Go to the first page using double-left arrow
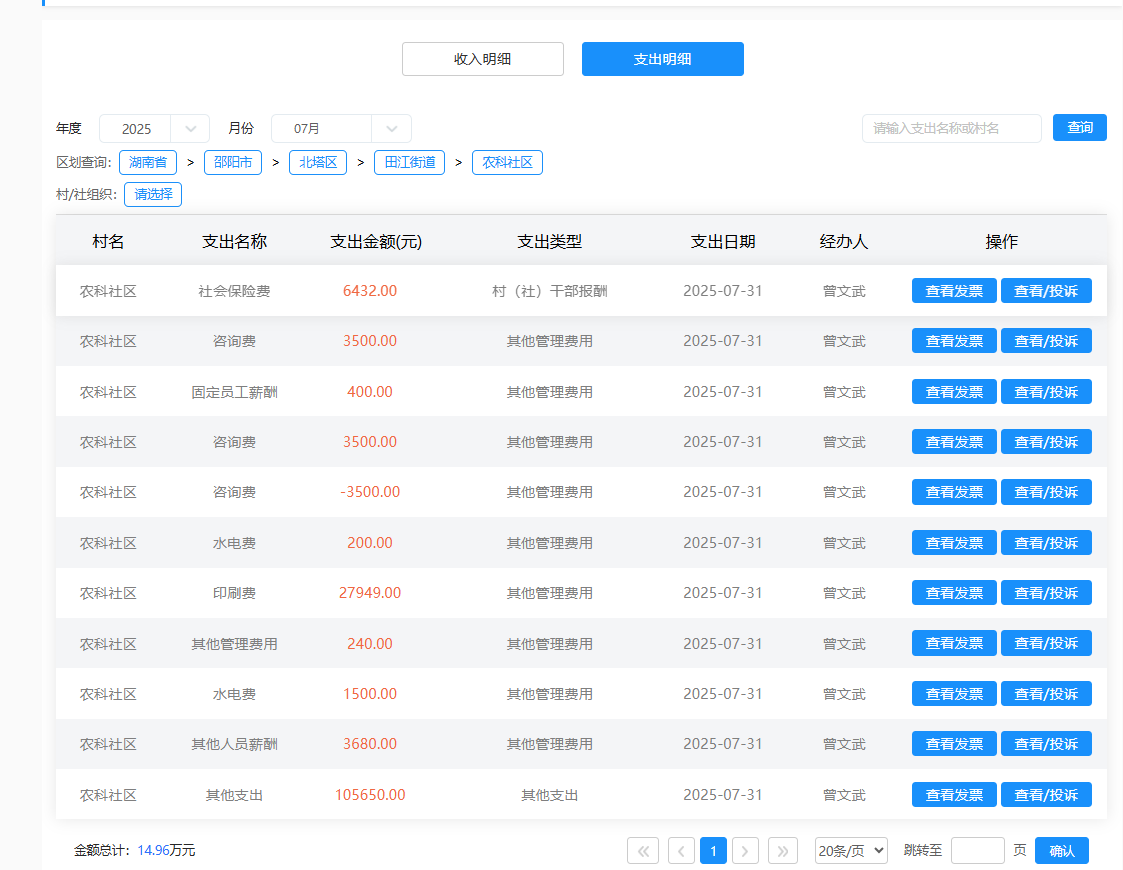 [x=642, y=851]
